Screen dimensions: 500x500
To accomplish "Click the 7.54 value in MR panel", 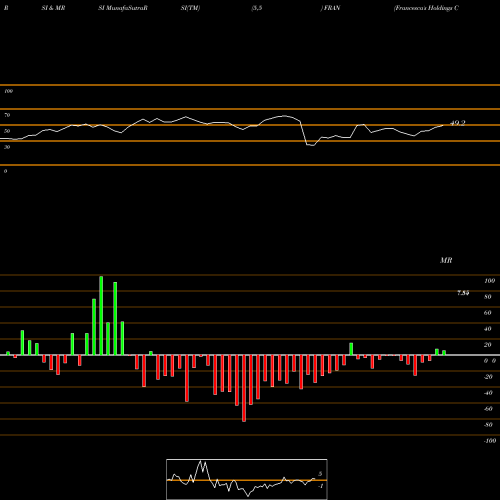I will pos(463,293).
